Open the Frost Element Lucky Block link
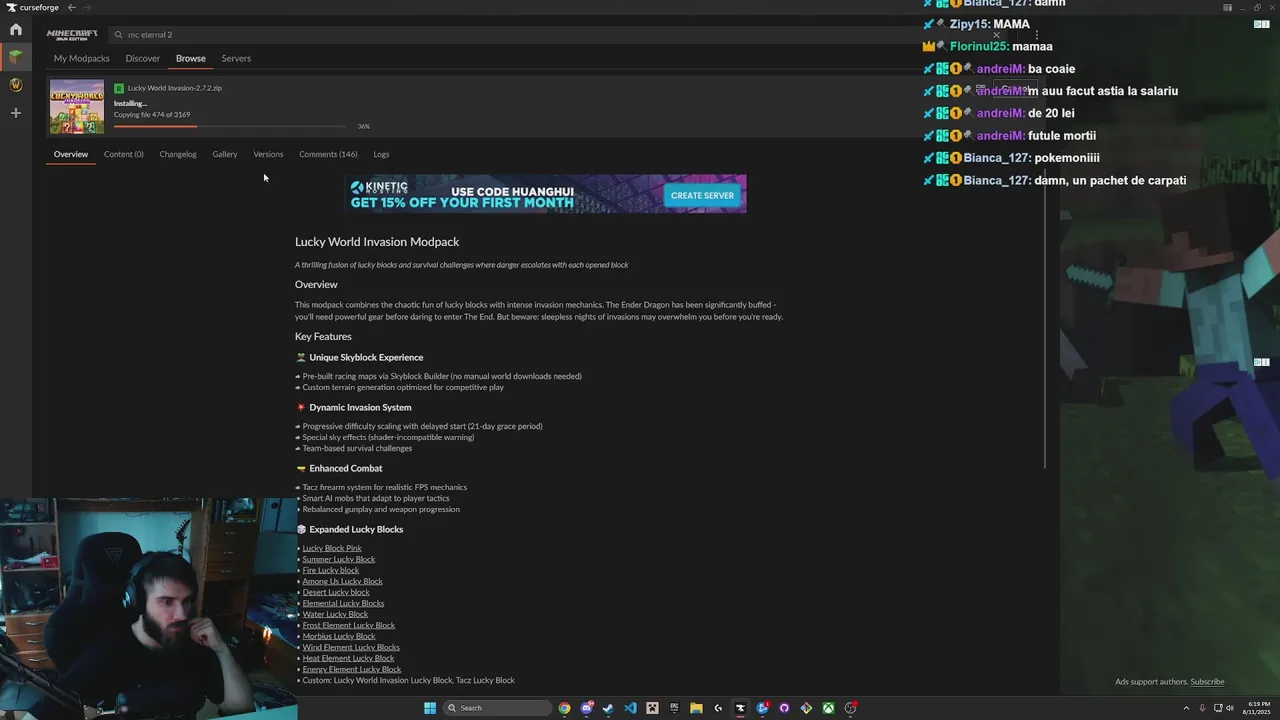1280x720 pixels. coord(349,625)
